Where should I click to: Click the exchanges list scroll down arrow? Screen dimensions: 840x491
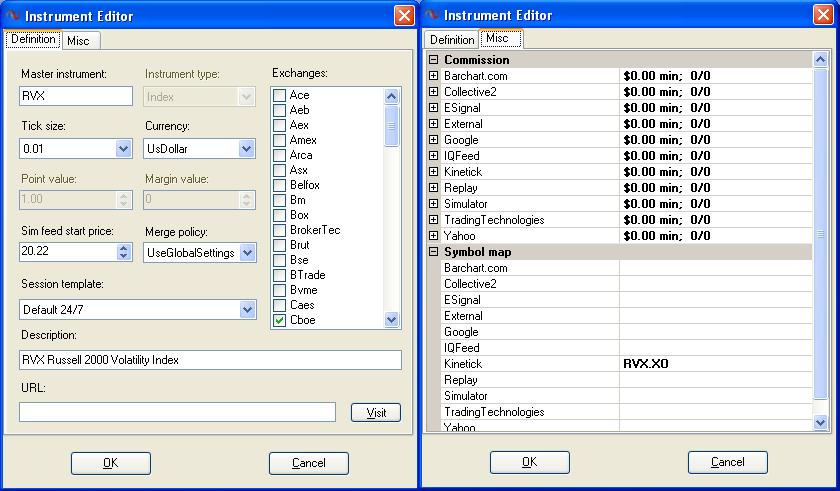pyautogui.click(x=392, y=320)
